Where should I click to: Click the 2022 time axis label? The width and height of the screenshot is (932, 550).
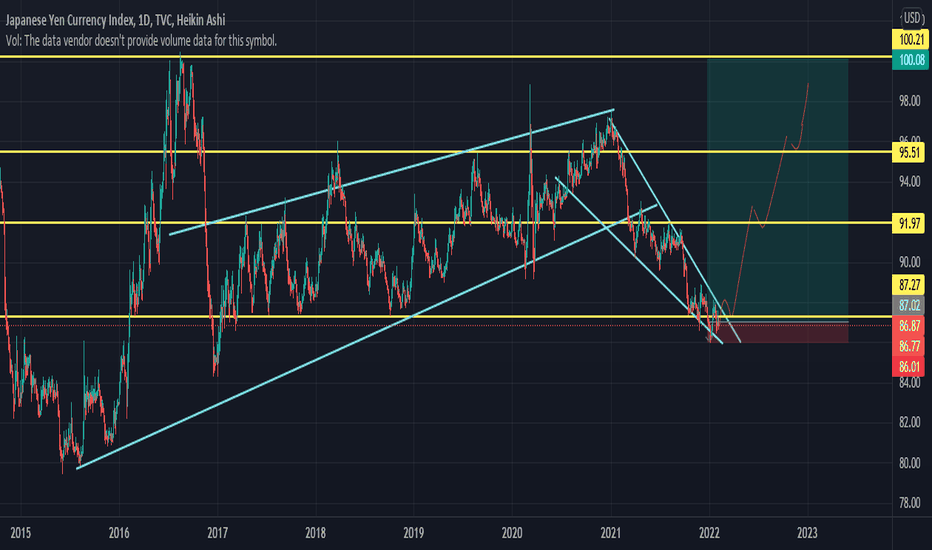click(709, 533)
